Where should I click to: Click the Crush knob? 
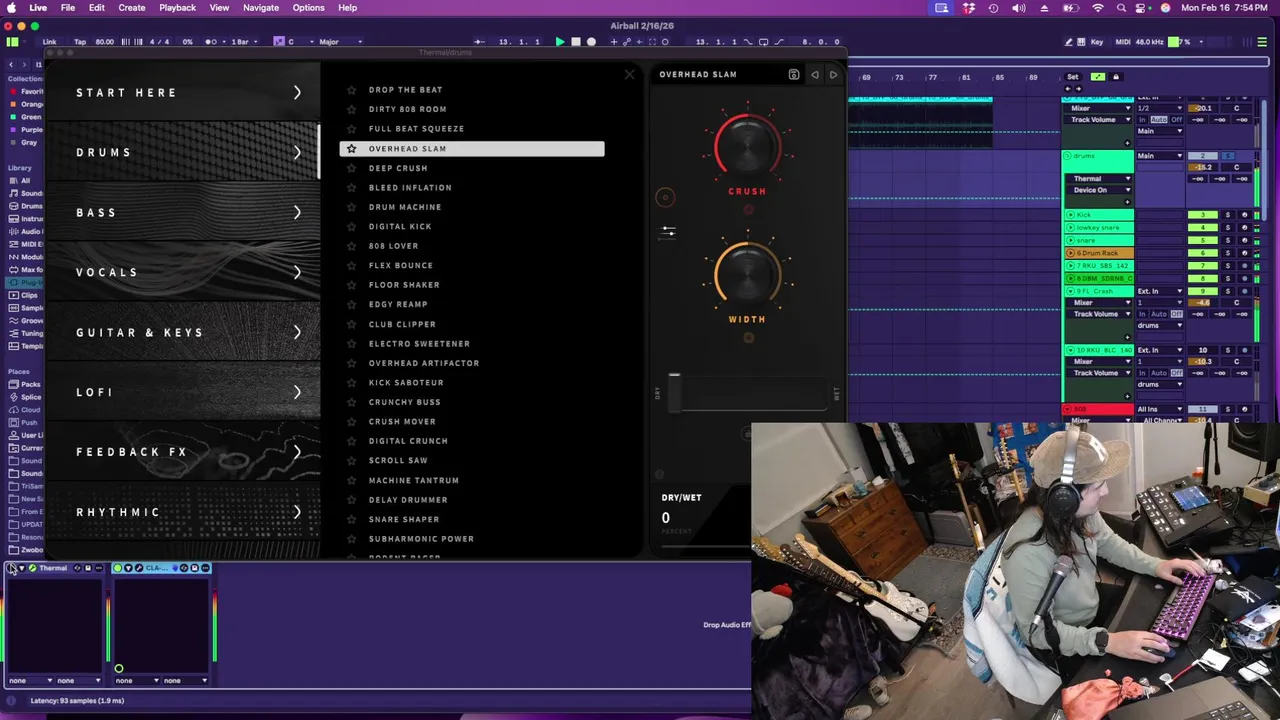(747, 148)
